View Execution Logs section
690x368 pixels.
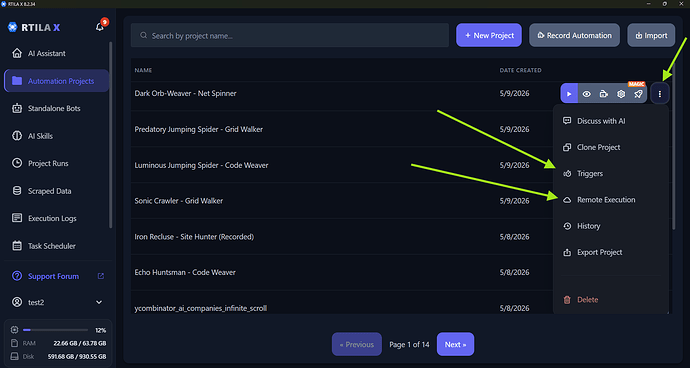tap(56, 218)
